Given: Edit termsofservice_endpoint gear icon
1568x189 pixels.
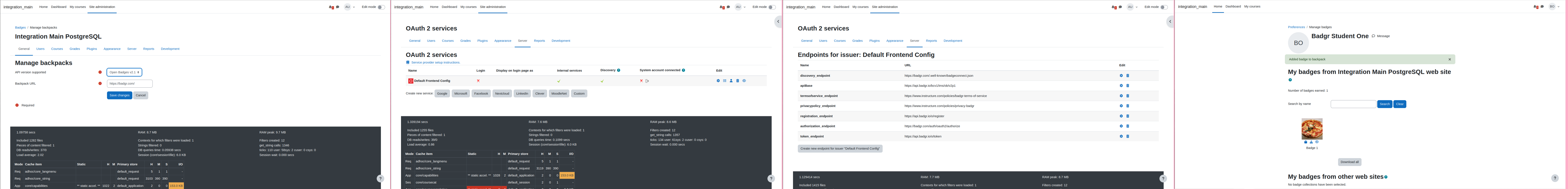Looking at the screenshot, I should (x=1121, y=96).
